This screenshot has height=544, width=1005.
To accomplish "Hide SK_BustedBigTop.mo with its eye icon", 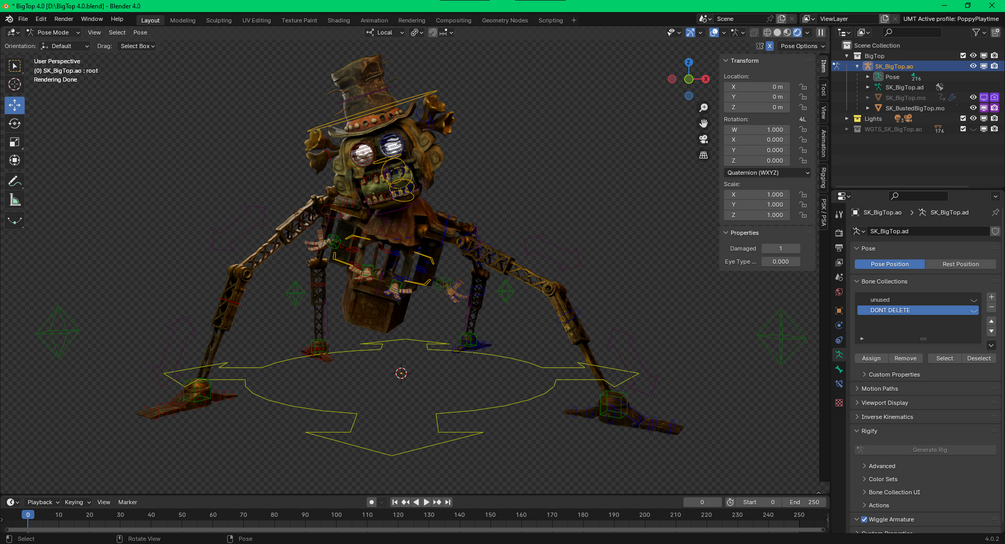I will (x=973, y=108).
